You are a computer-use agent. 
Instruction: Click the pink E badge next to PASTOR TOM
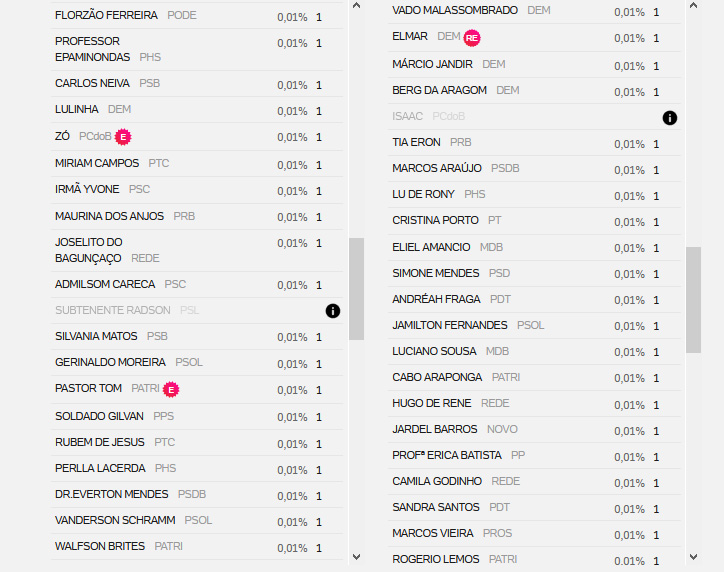click(x=171, y=390)
